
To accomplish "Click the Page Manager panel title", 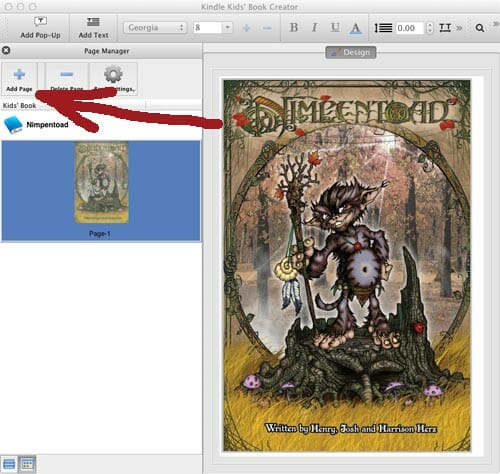I will pyautogui.click(x=107, y=51).
